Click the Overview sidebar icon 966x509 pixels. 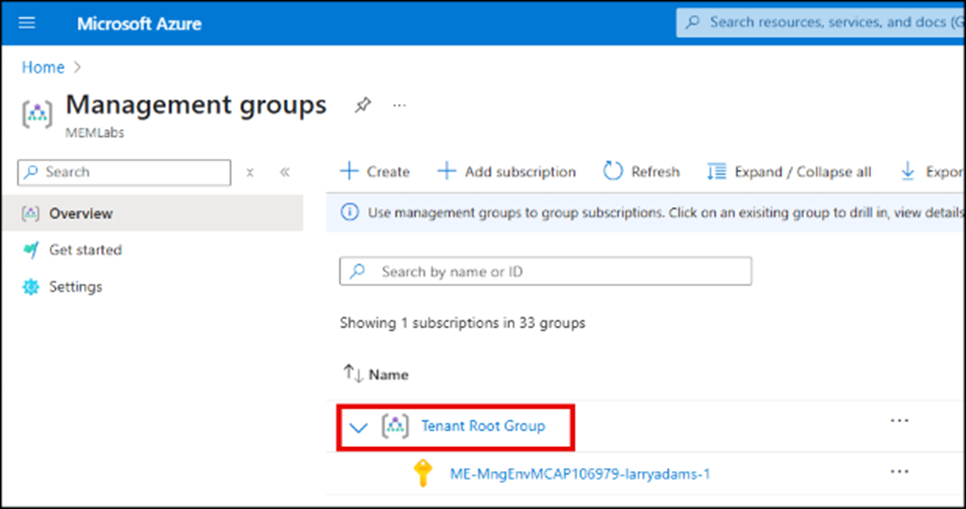pyautogui.click(x=30, y=214)
